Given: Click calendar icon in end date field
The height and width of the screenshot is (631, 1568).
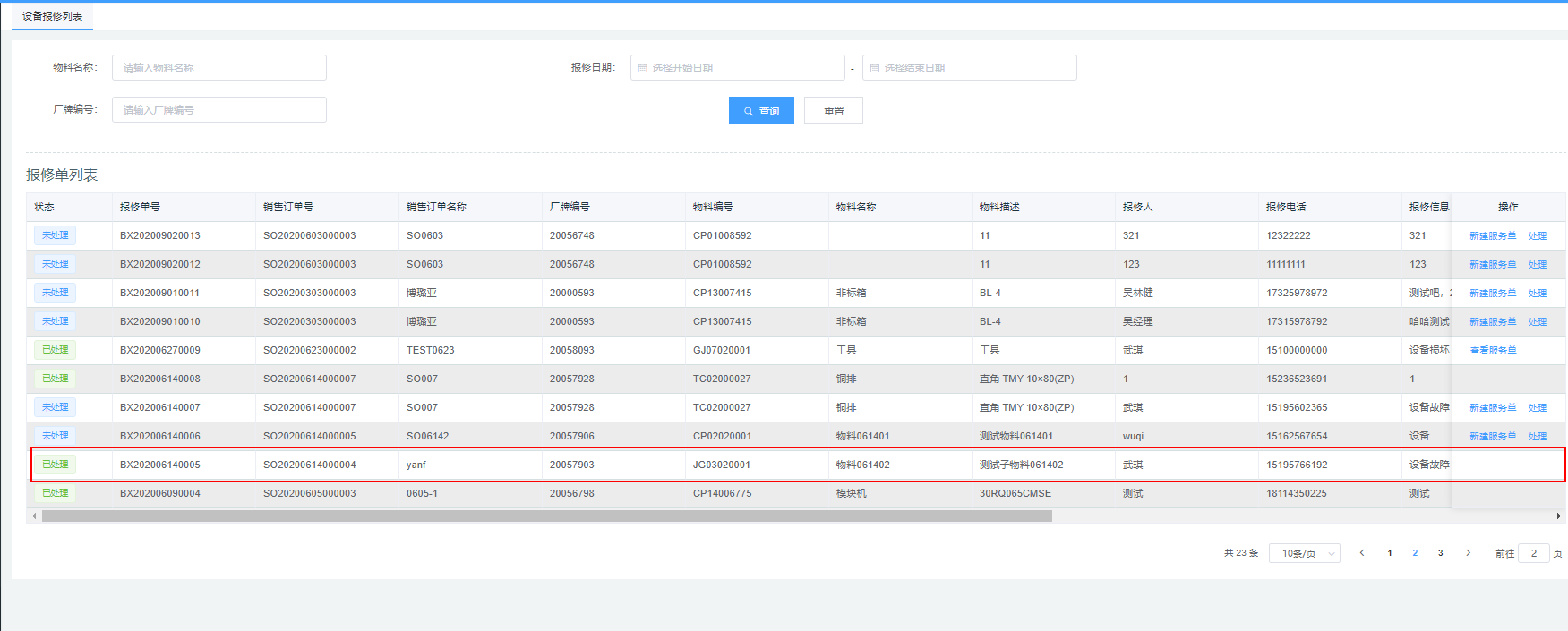Looking at the screenshot, I should [x=875, y=68].
